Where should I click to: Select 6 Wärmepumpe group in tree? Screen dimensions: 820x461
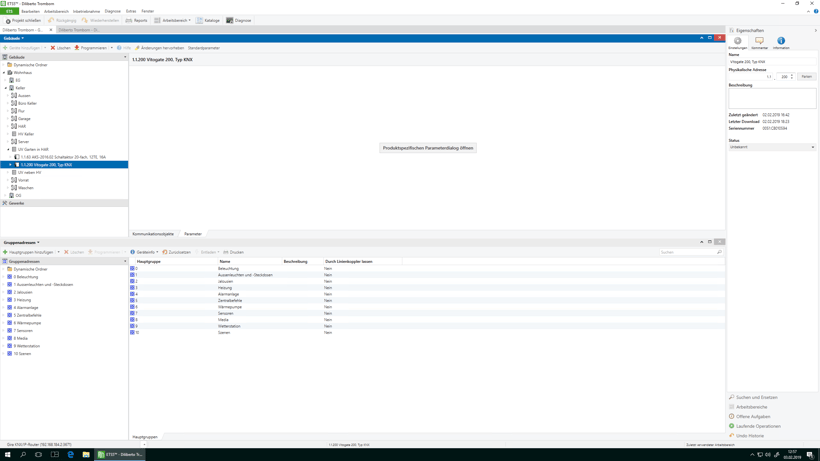[27, 323]
